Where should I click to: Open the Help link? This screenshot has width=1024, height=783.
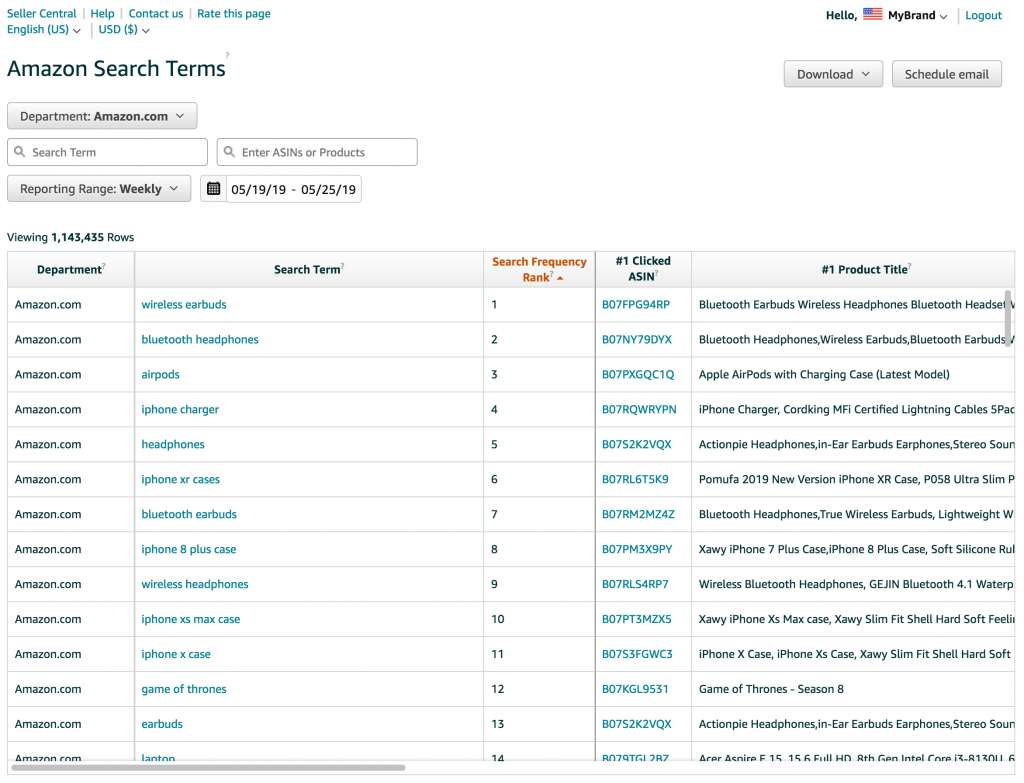coord(102,13)
